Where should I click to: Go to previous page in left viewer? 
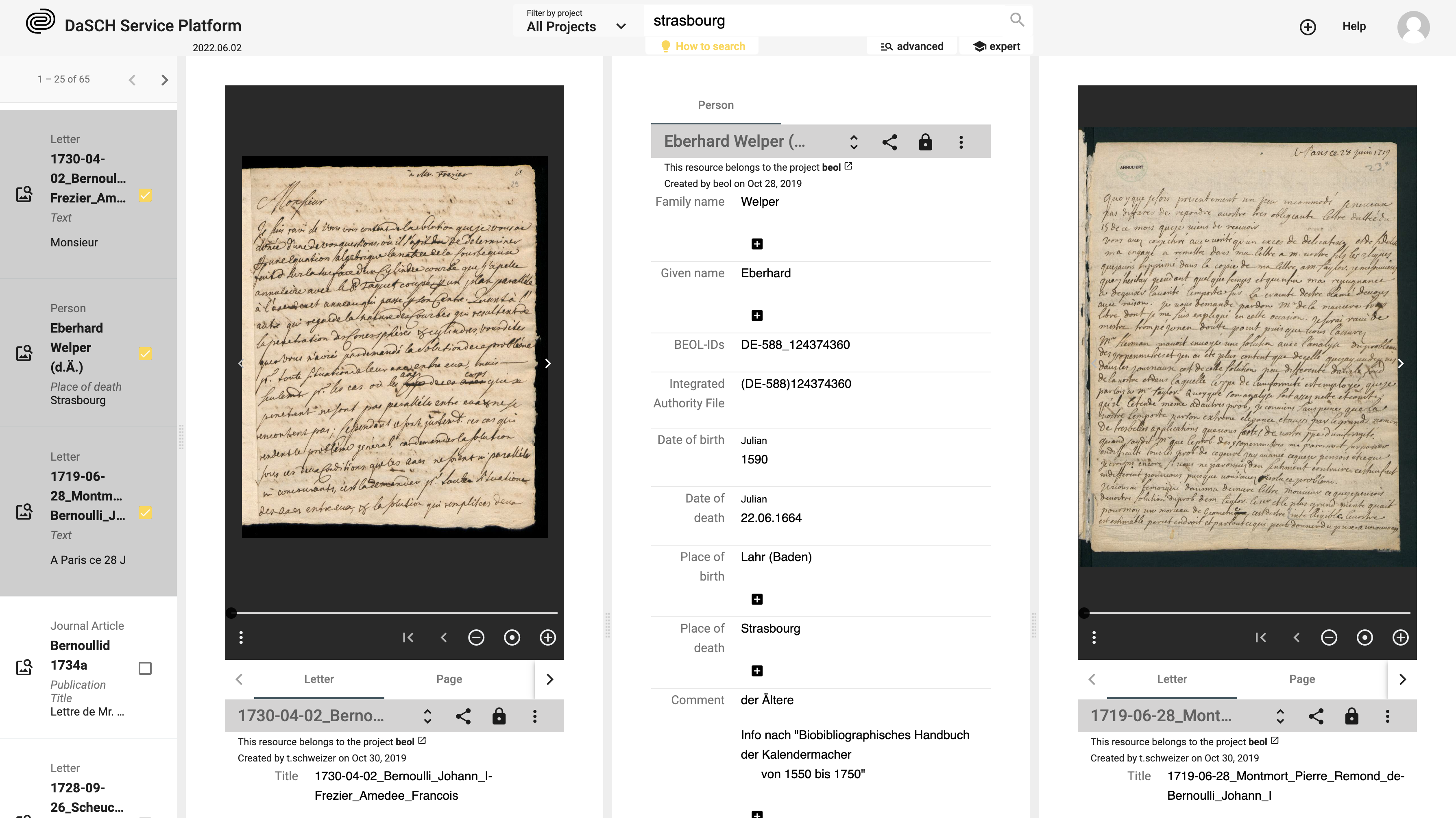444,638
